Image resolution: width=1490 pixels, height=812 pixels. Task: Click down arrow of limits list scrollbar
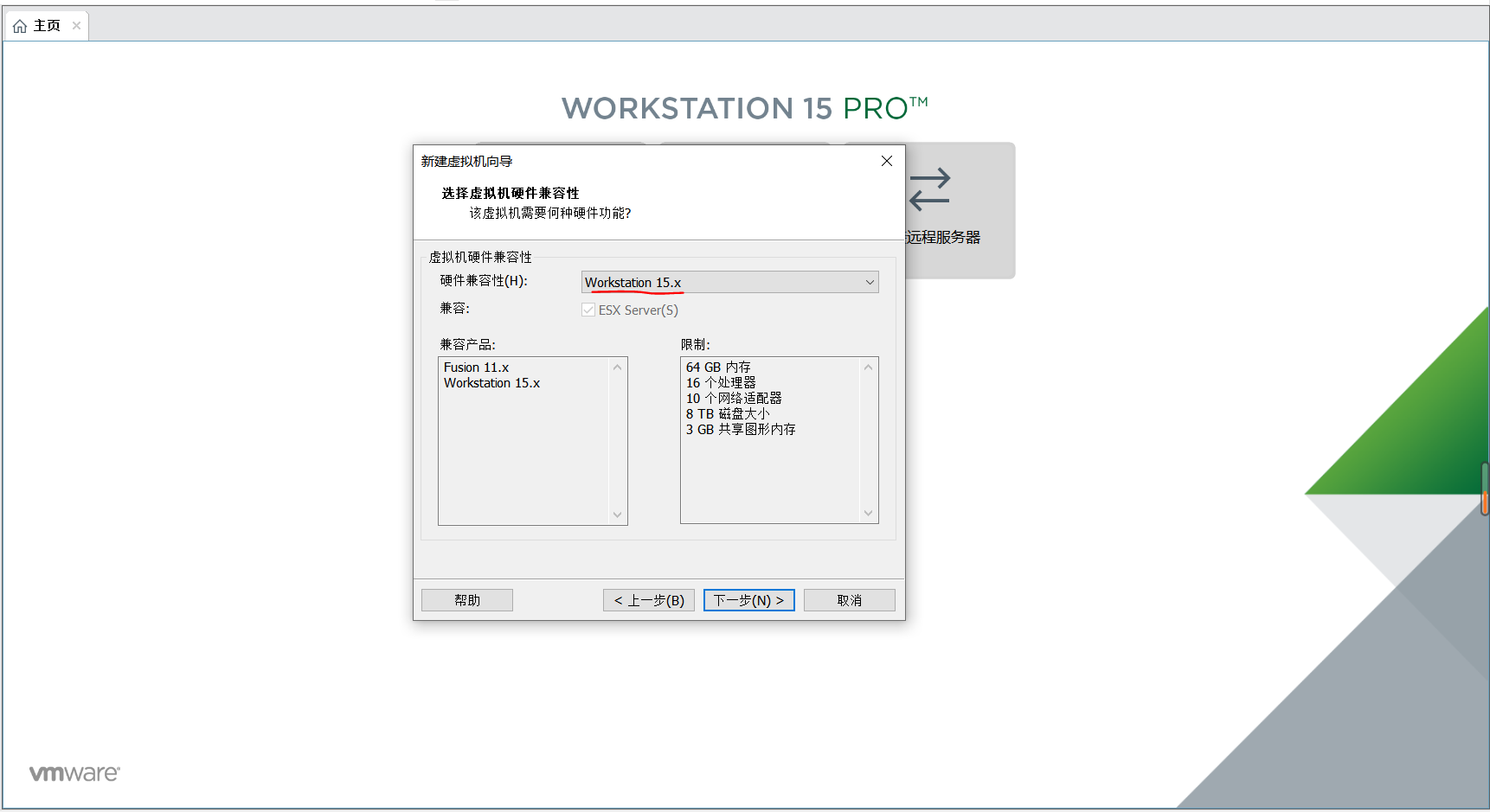click(x=868, y=513)
